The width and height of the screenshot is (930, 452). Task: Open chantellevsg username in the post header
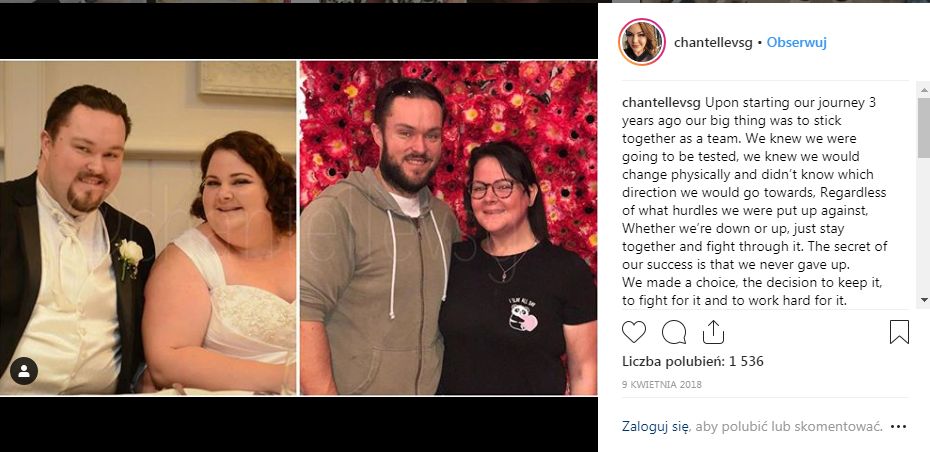point(713,42)
